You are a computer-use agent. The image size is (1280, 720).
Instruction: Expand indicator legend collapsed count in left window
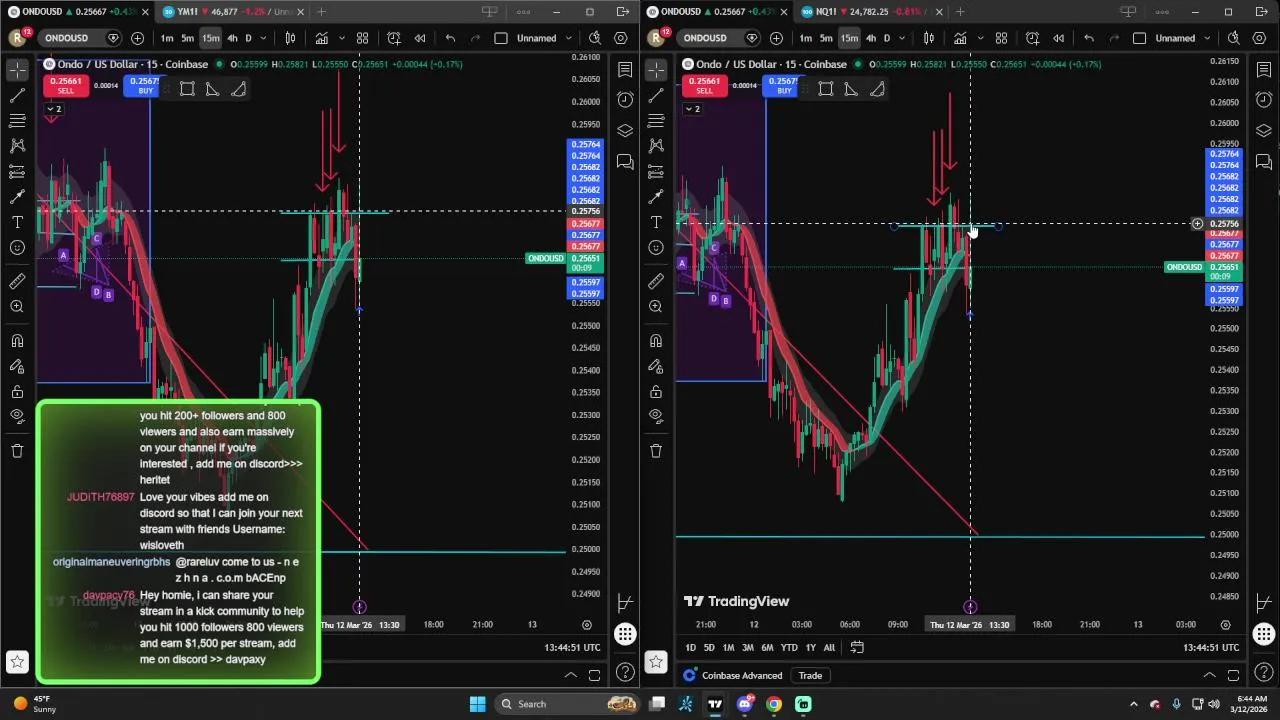pyautogui.click(x=53, y=108)
